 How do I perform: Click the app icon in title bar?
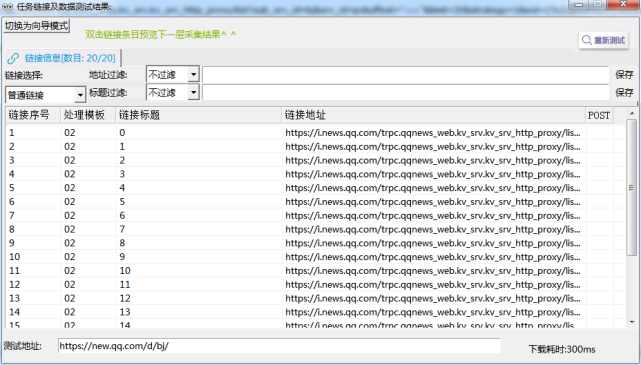7,6
